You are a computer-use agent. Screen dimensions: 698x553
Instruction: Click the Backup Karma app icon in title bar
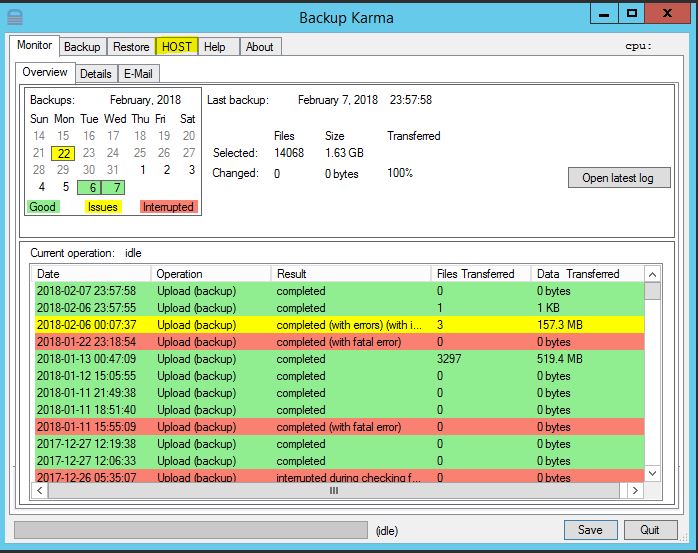pos(15,18)
